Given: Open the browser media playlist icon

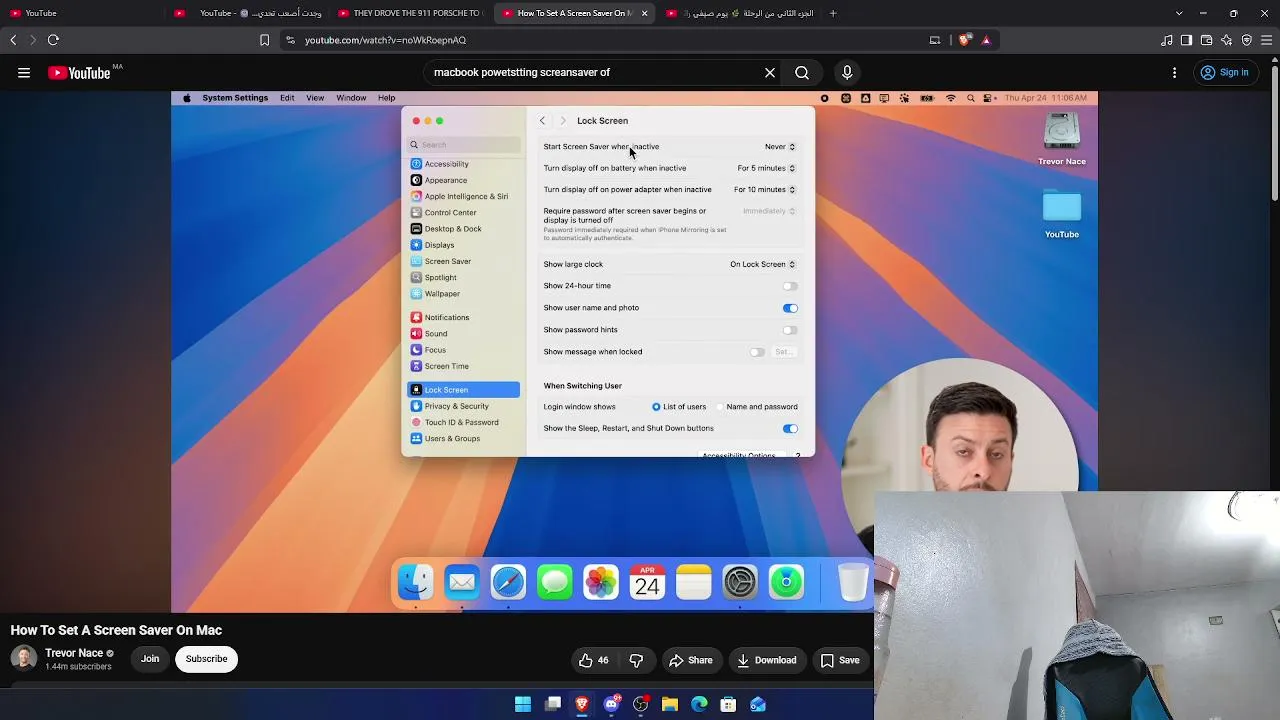Looking at the screenshot, I should click(x=1167, y=40).
